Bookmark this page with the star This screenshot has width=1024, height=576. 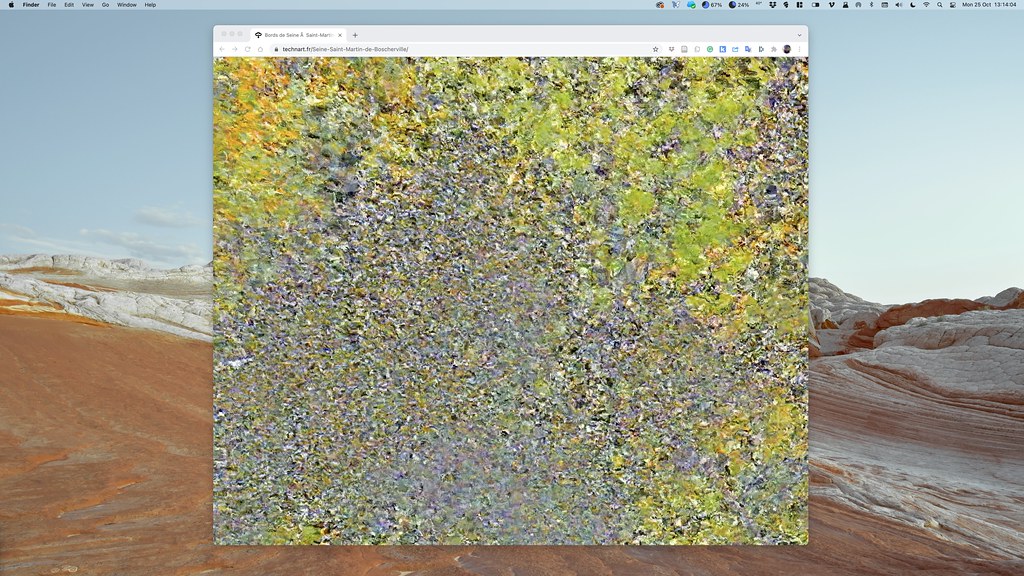[x=656, y=49]
